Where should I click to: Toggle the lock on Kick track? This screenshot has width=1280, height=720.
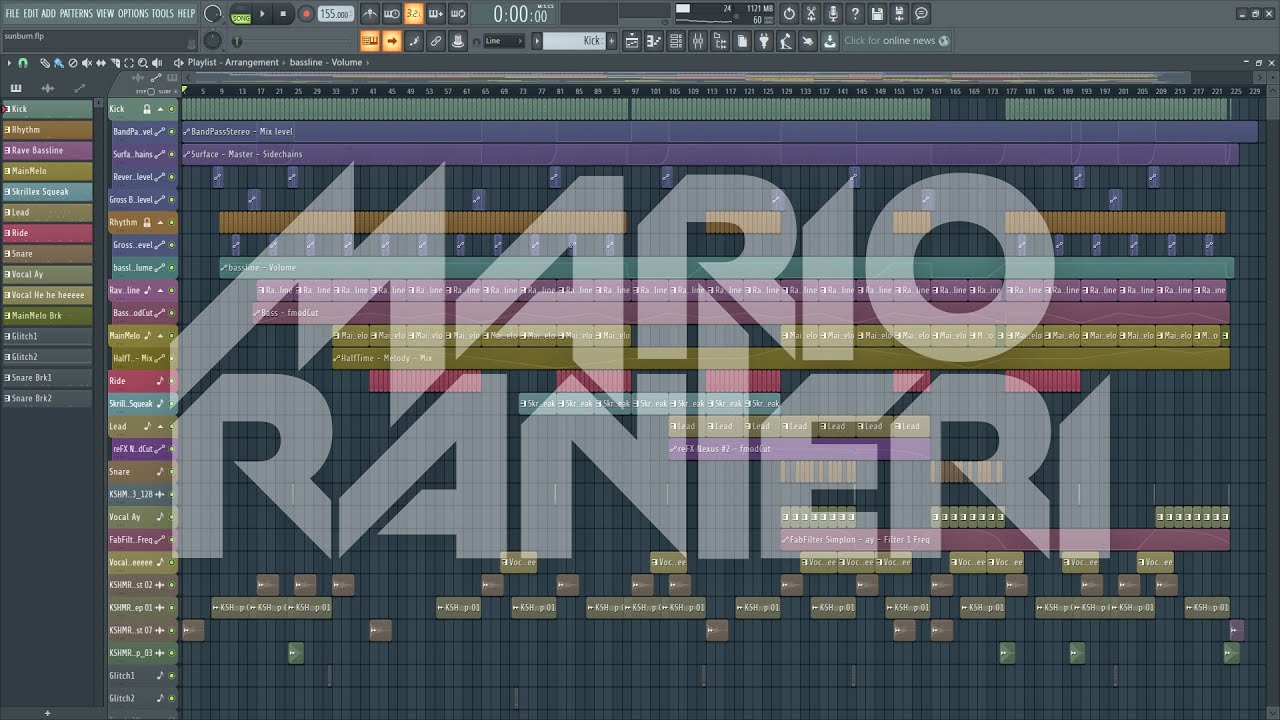pyautogui.click(x=147, y=109)
